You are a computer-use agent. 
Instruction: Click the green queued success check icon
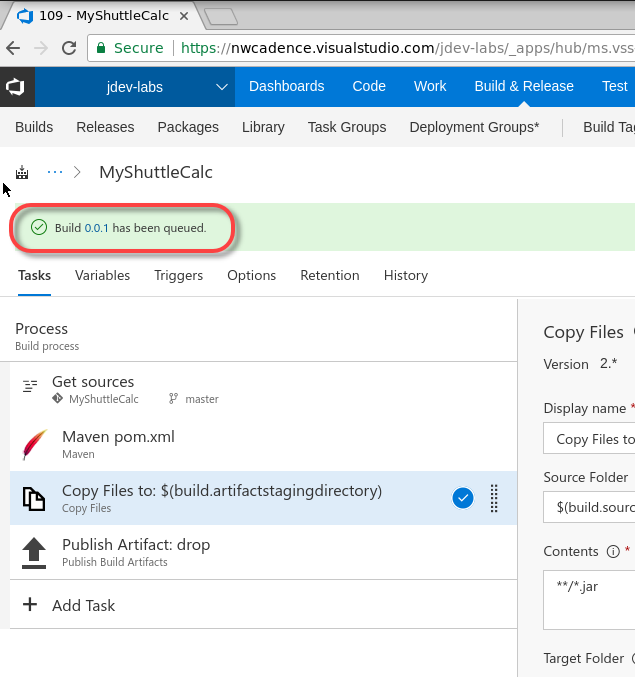[39, 227]
